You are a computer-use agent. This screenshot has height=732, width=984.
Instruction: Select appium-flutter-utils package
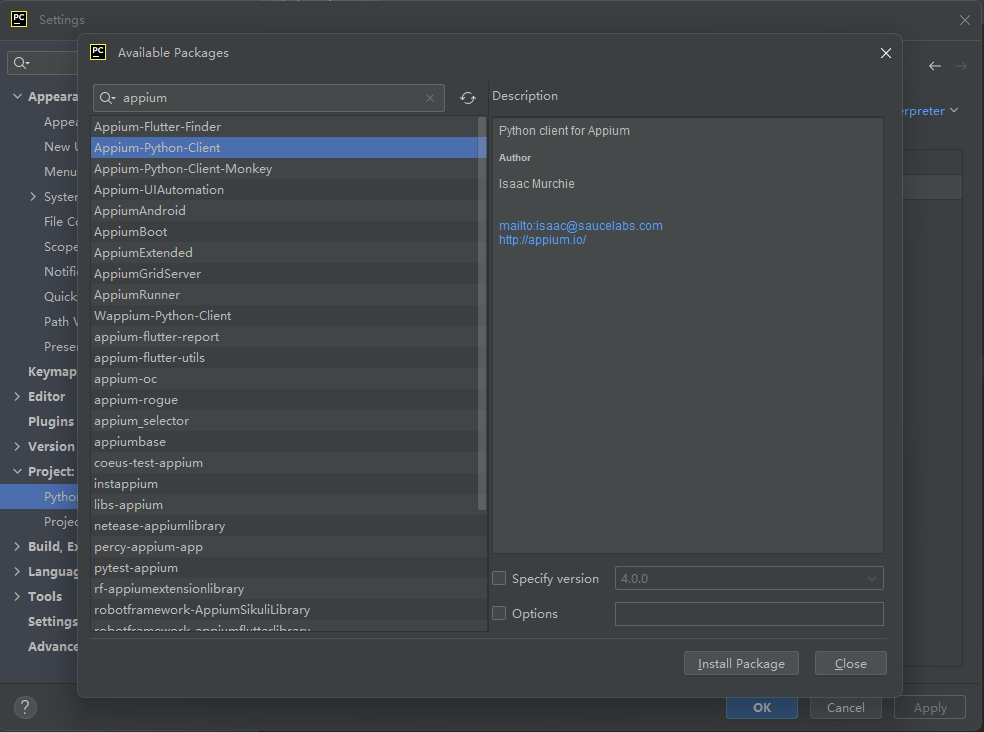coord(284,358)
